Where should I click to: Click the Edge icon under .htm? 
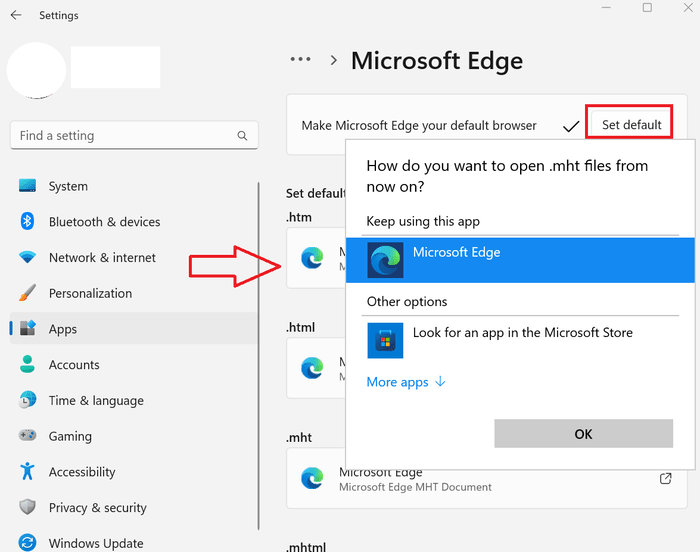click(x=312, y=258)
